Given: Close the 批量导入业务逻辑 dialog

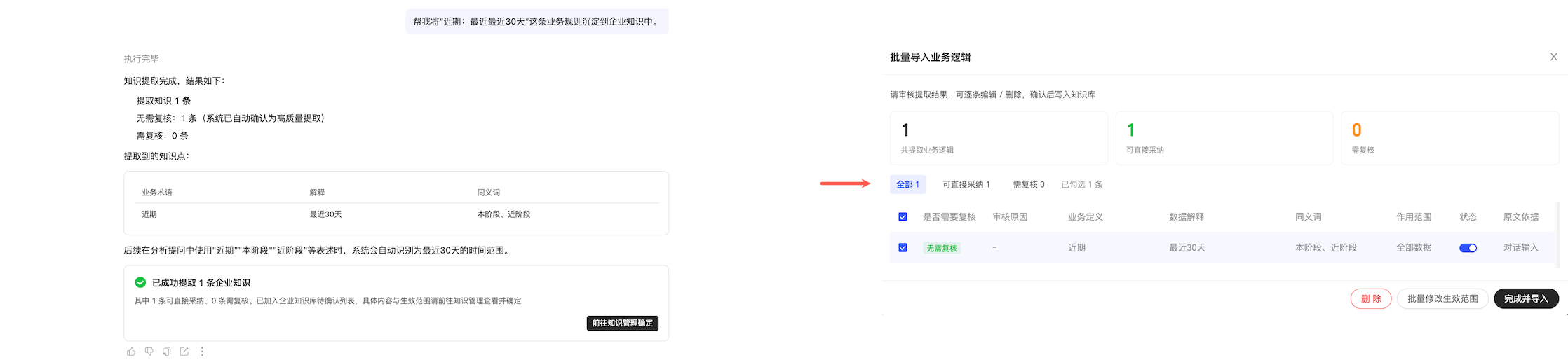Looking at the screenshot, I should 1553,57.
